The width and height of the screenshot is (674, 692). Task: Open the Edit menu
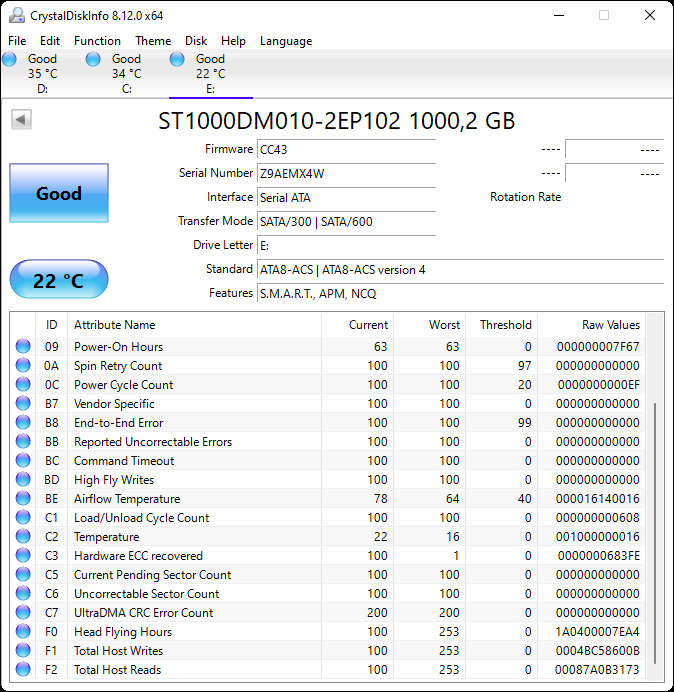(x=50, y=41)
